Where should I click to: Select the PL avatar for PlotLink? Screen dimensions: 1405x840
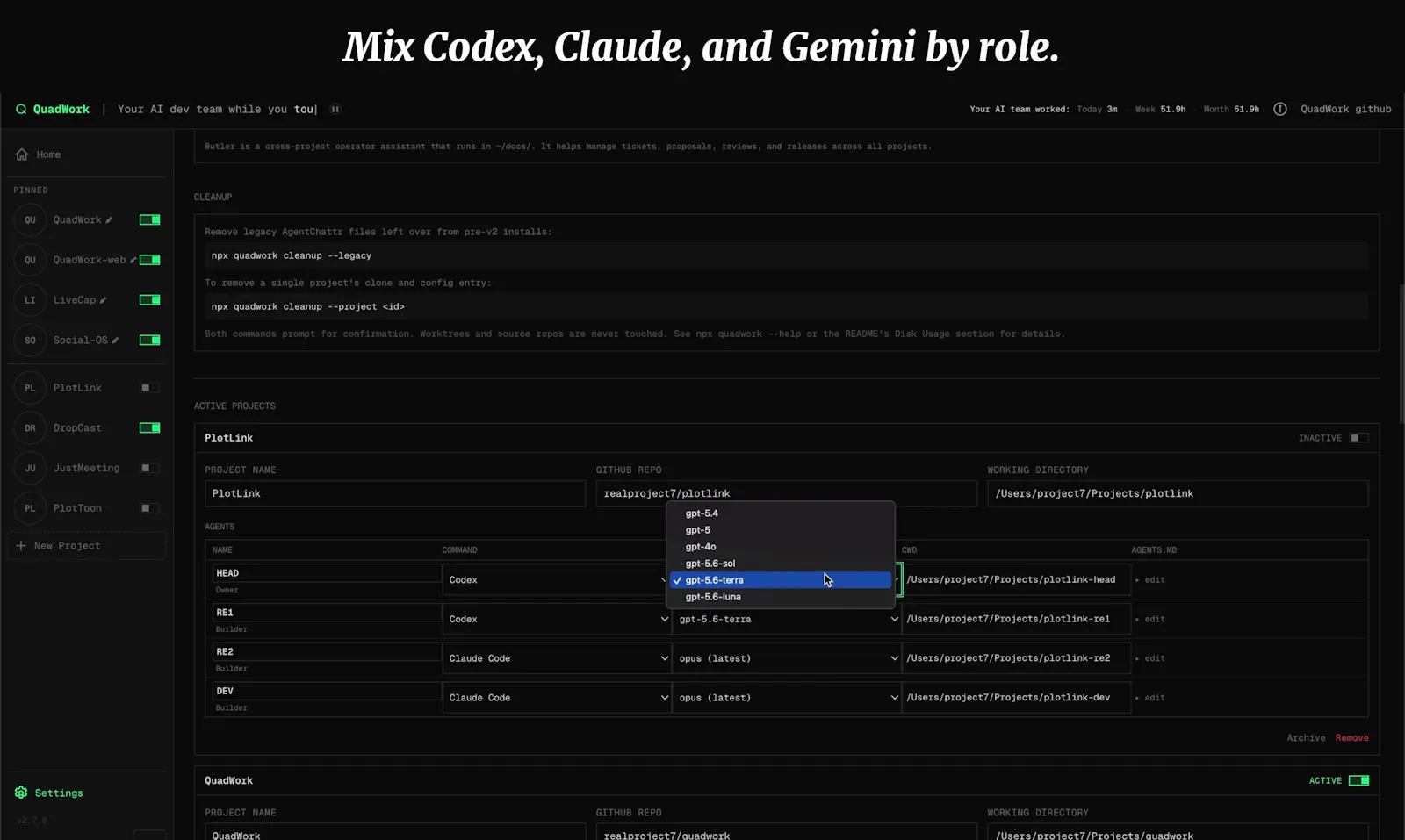[x=30, y=388]
